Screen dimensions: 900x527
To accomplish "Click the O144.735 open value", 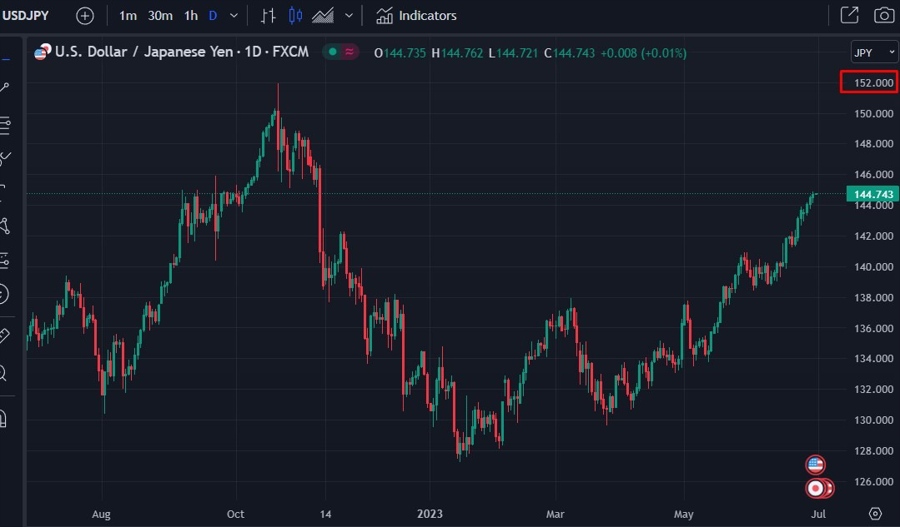I will pos(399,53).
